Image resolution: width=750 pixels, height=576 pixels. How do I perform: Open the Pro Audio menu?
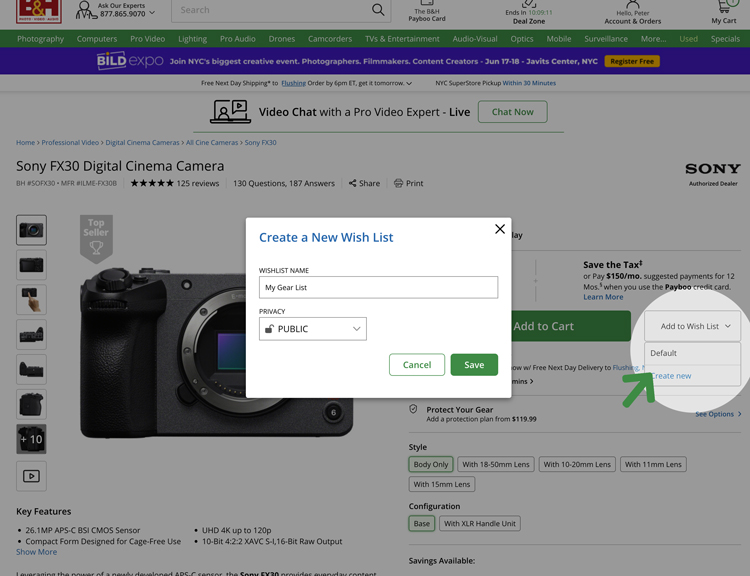point(238,39)
